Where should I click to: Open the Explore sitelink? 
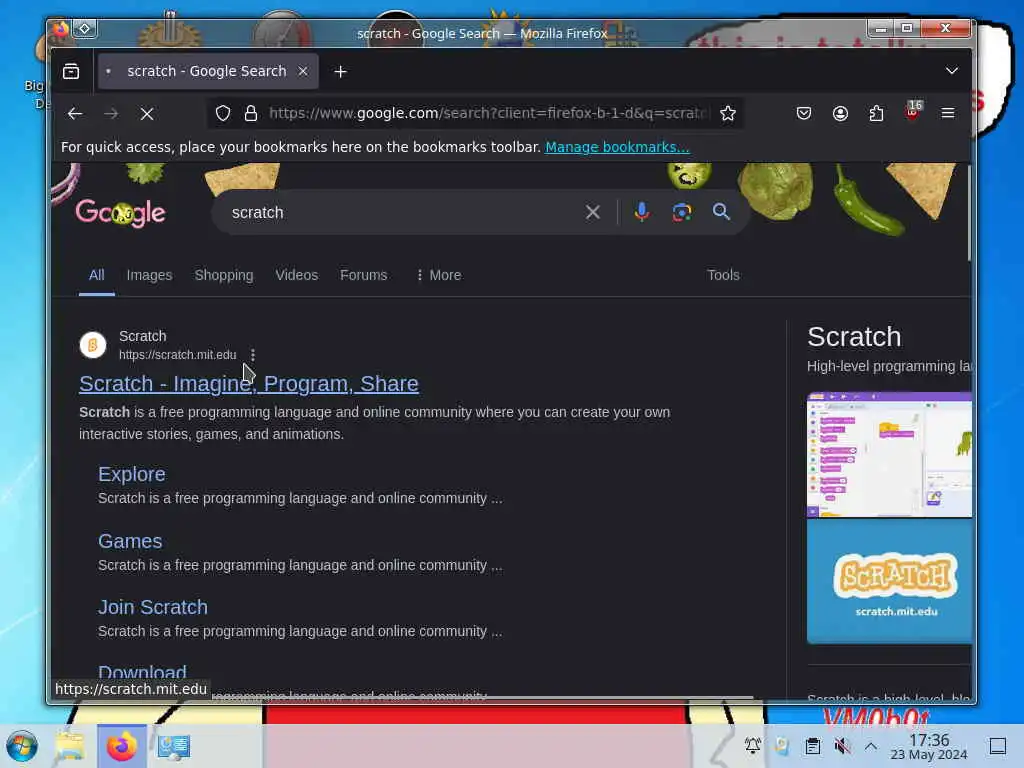click(x=132, y=474)
